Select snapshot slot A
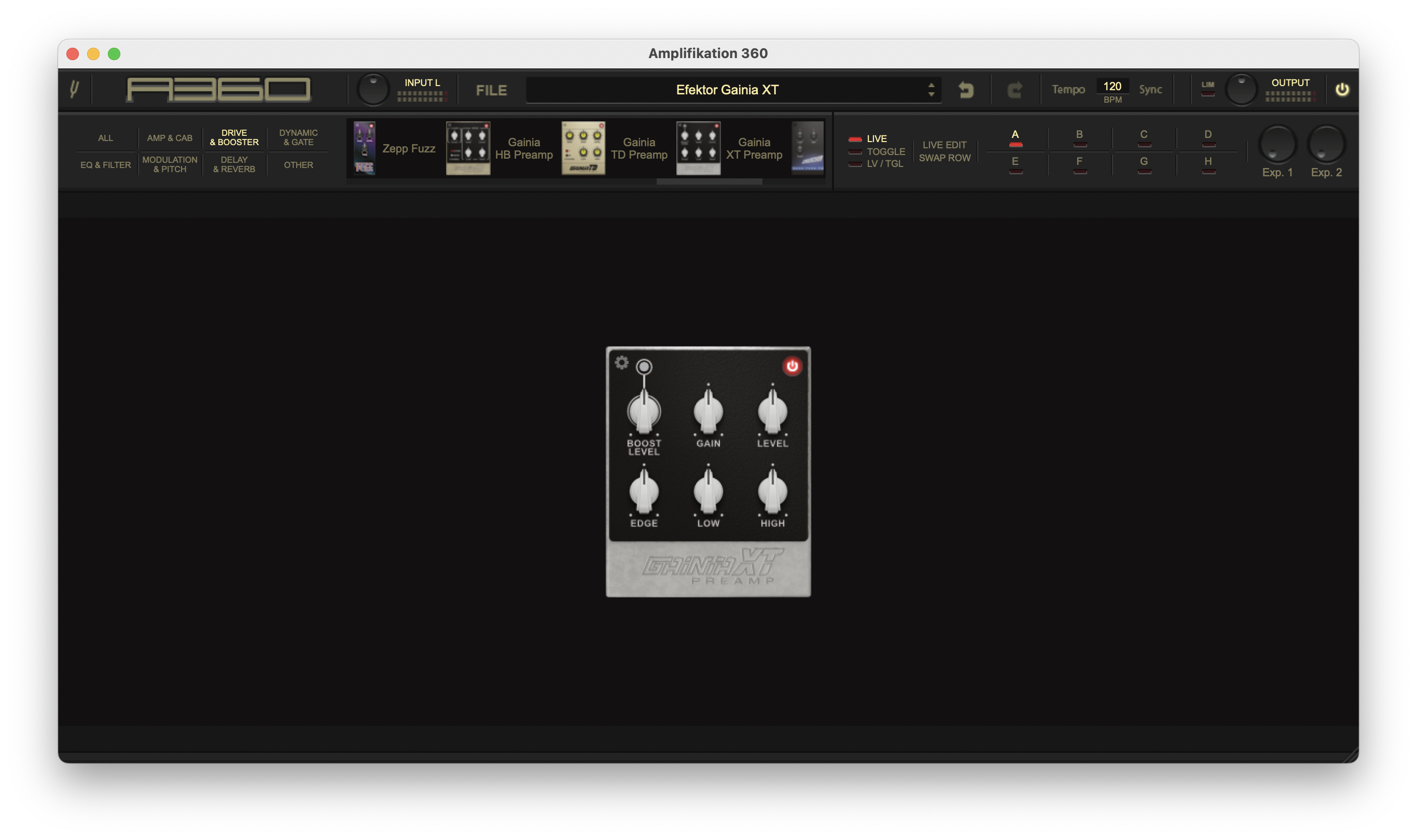The image size is (1417, 840). (x=1015, y=137)
